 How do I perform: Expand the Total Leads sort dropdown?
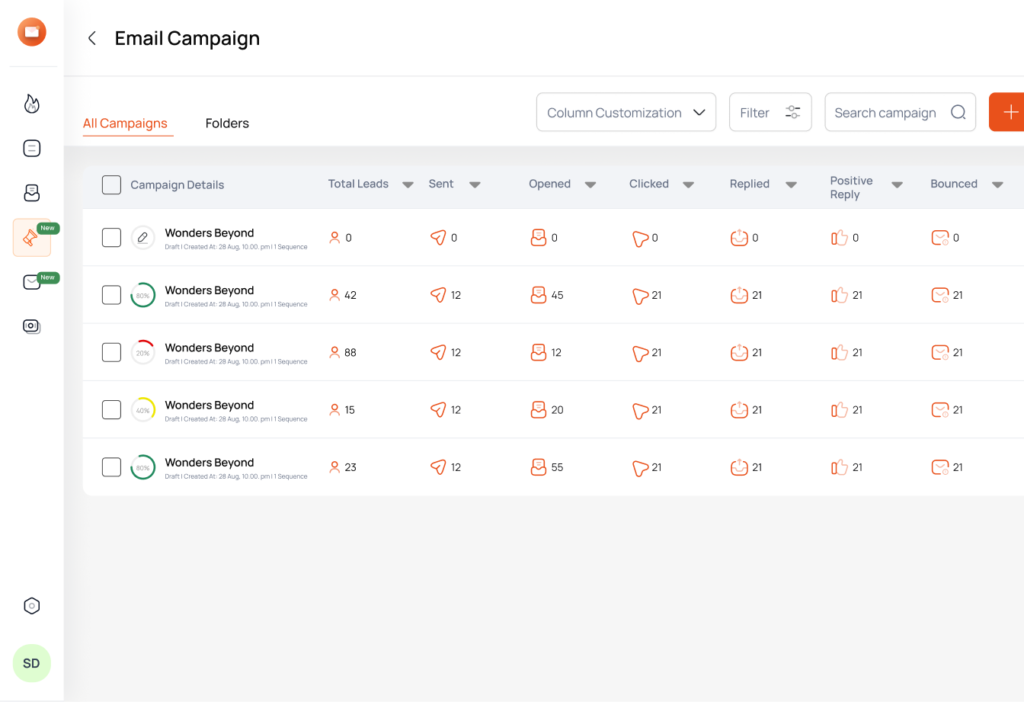click(x=408, y=184)
